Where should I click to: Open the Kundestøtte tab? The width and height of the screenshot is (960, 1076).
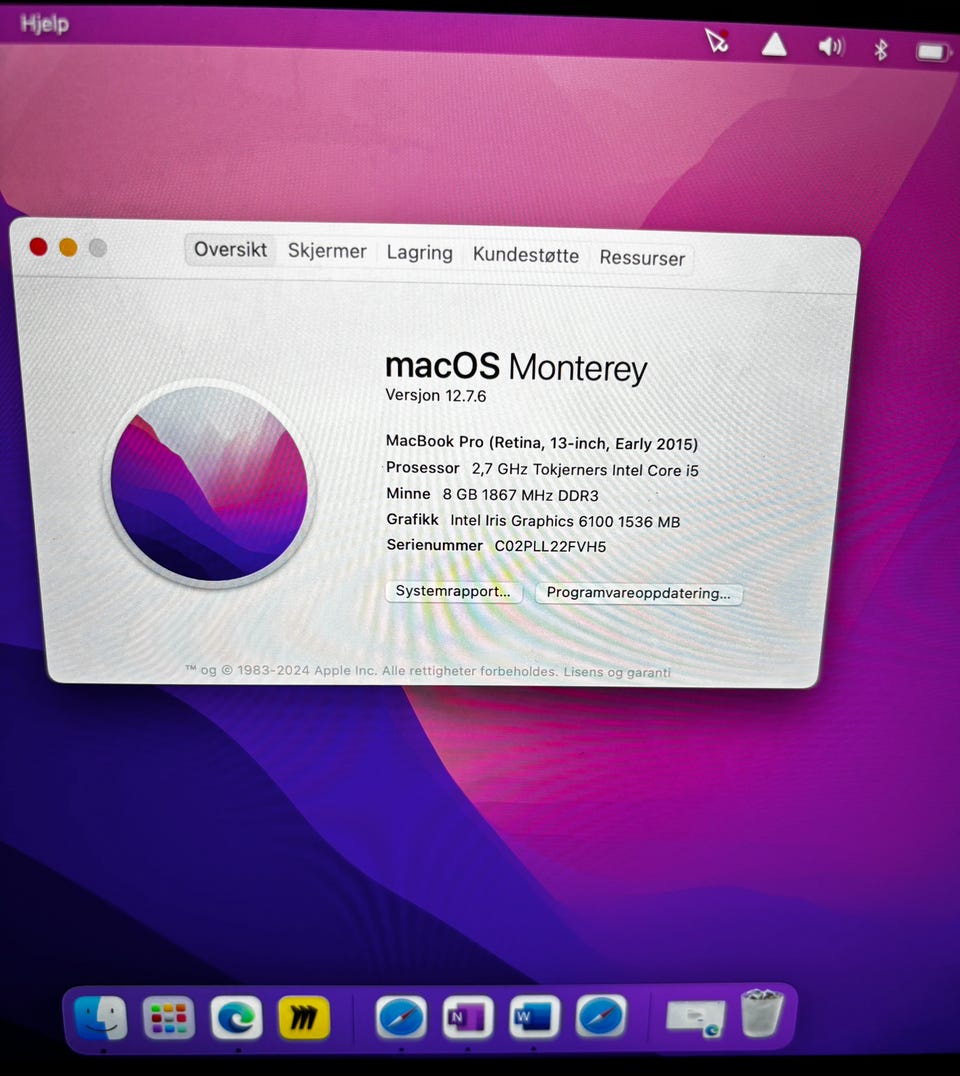point(526,255)
